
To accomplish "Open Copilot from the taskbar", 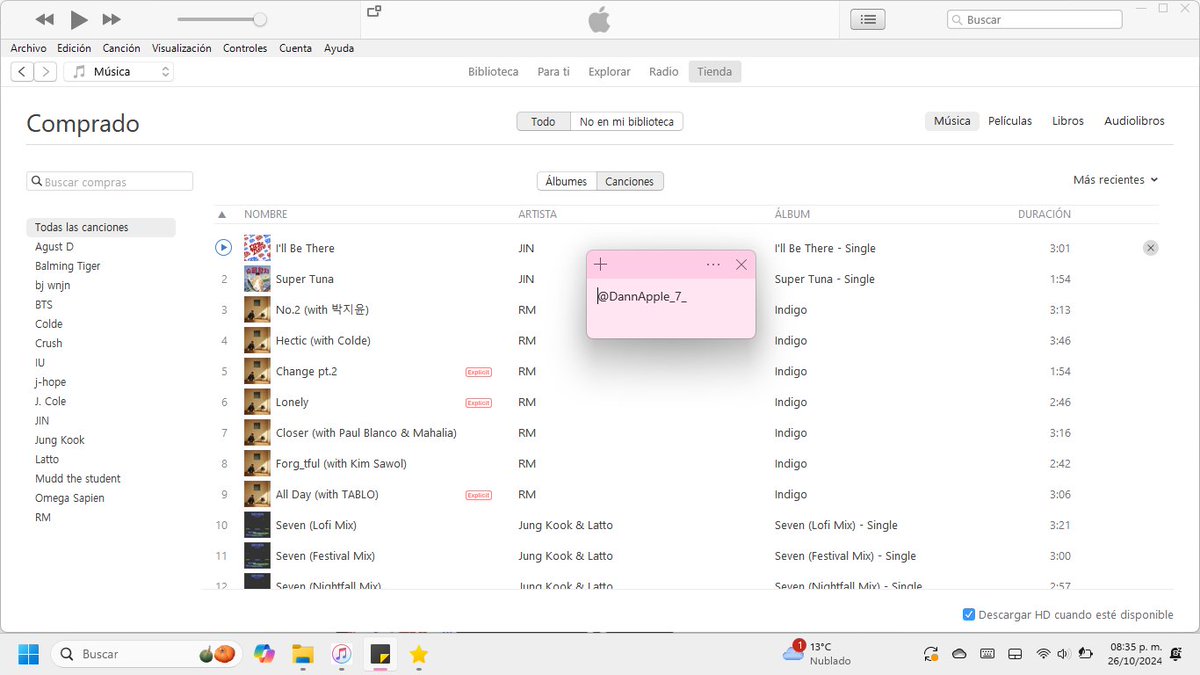I will pyautogui.click(x=264, y=654).
